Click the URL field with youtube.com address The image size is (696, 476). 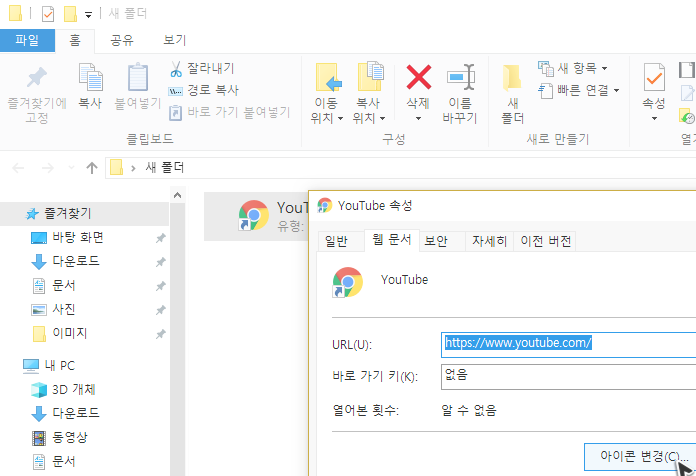click(x=569, y=345)
